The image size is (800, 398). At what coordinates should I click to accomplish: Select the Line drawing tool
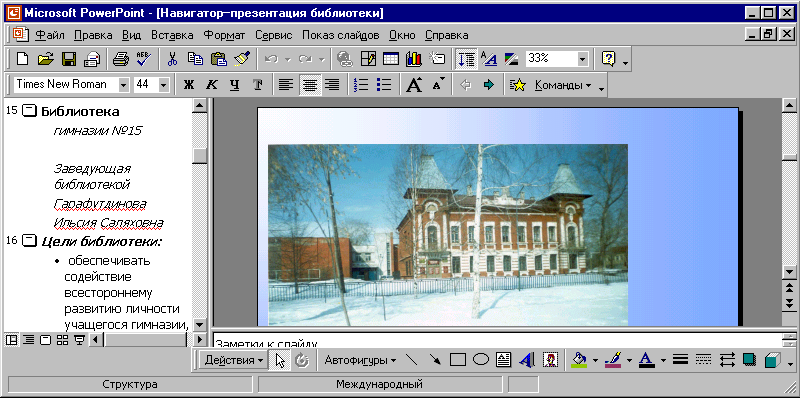tap(411, 360)
